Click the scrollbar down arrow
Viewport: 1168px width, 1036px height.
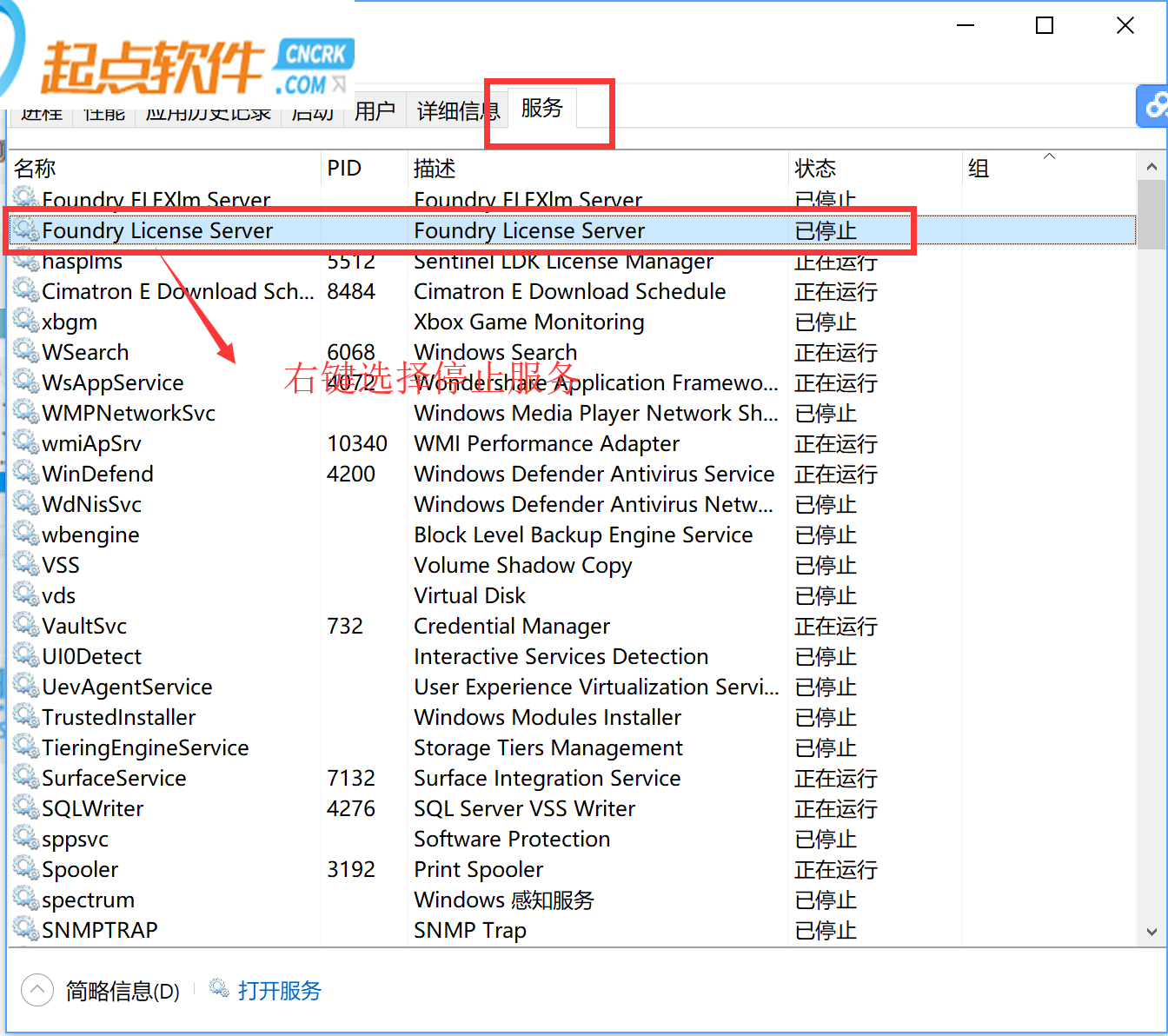(1151, 932)
